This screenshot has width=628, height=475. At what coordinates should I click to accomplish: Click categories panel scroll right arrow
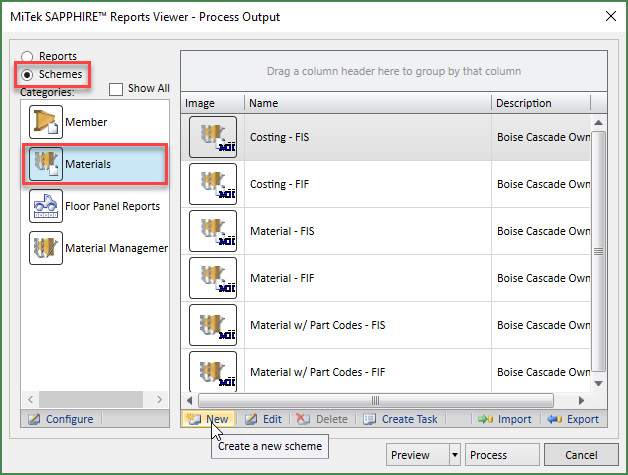(159, 399)
